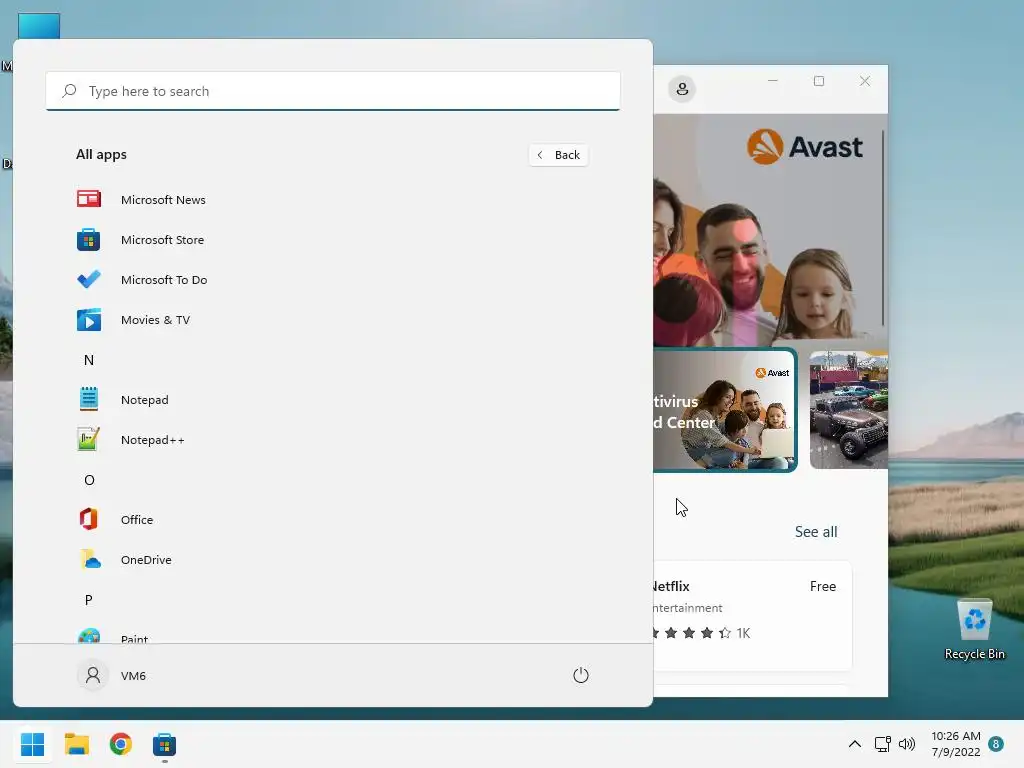Open OneDrive cloud icon
The width and height of the screenshot is (1024, 768).
tap(90, 560)
